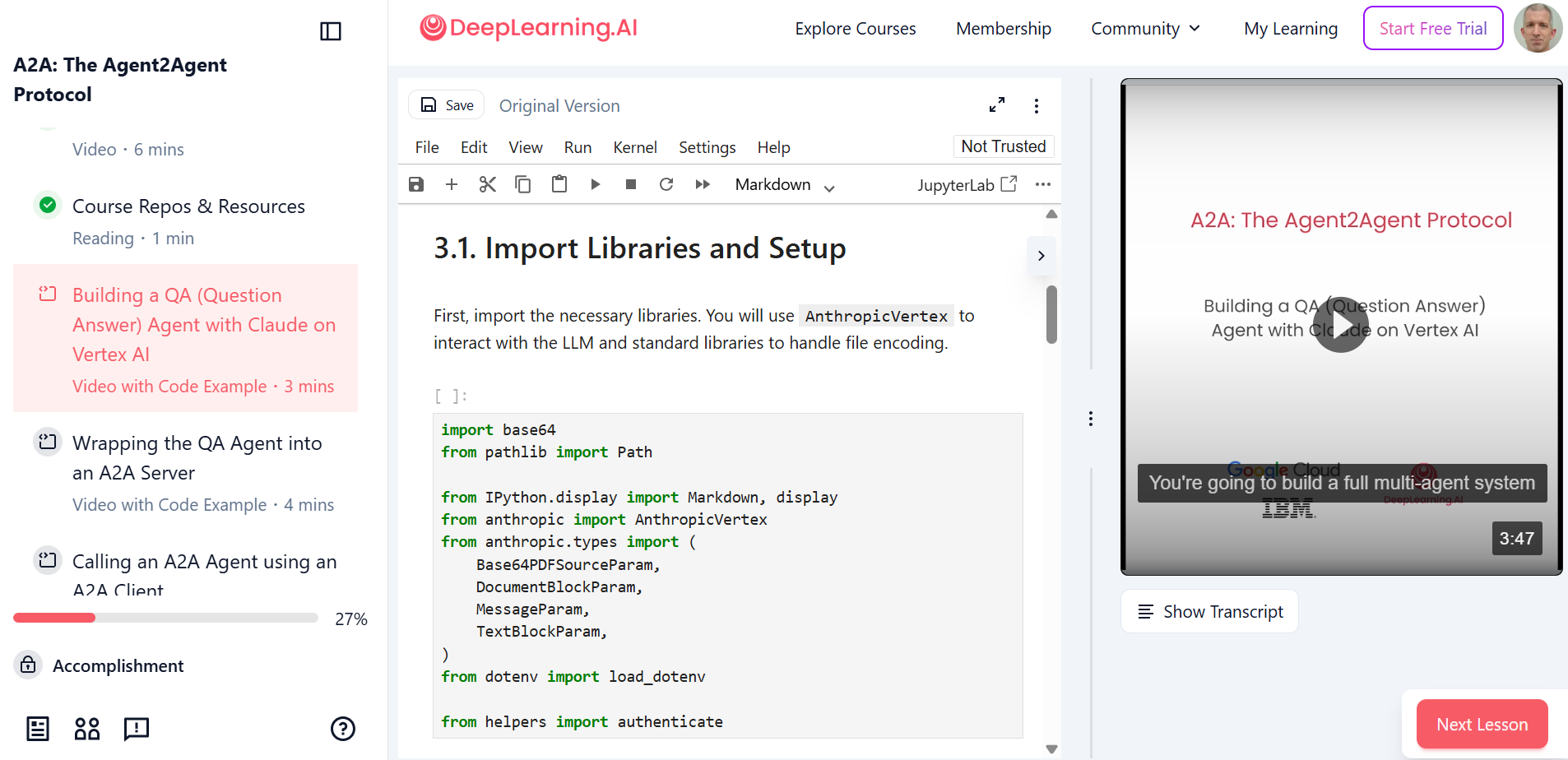
Task: Copy the cell using the copy icon
Action: pyautogui.click(x=523, y=184)
